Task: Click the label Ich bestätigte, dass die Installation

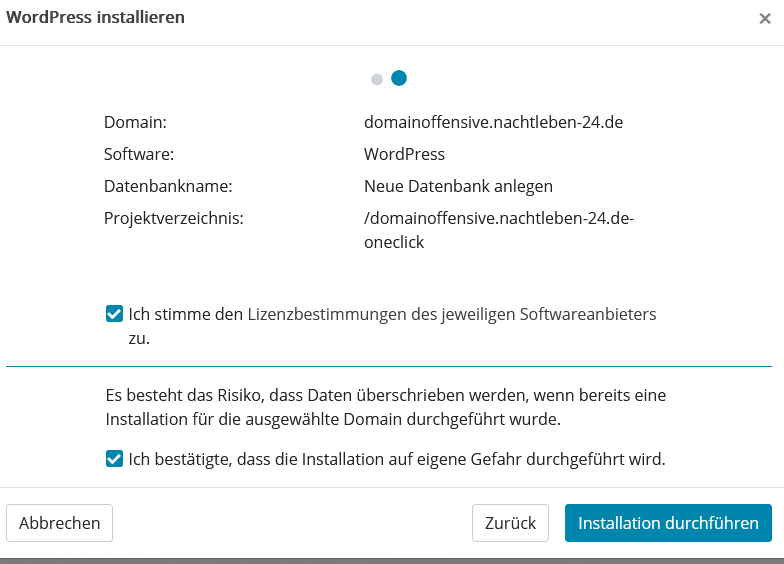Action: (397, 459)
